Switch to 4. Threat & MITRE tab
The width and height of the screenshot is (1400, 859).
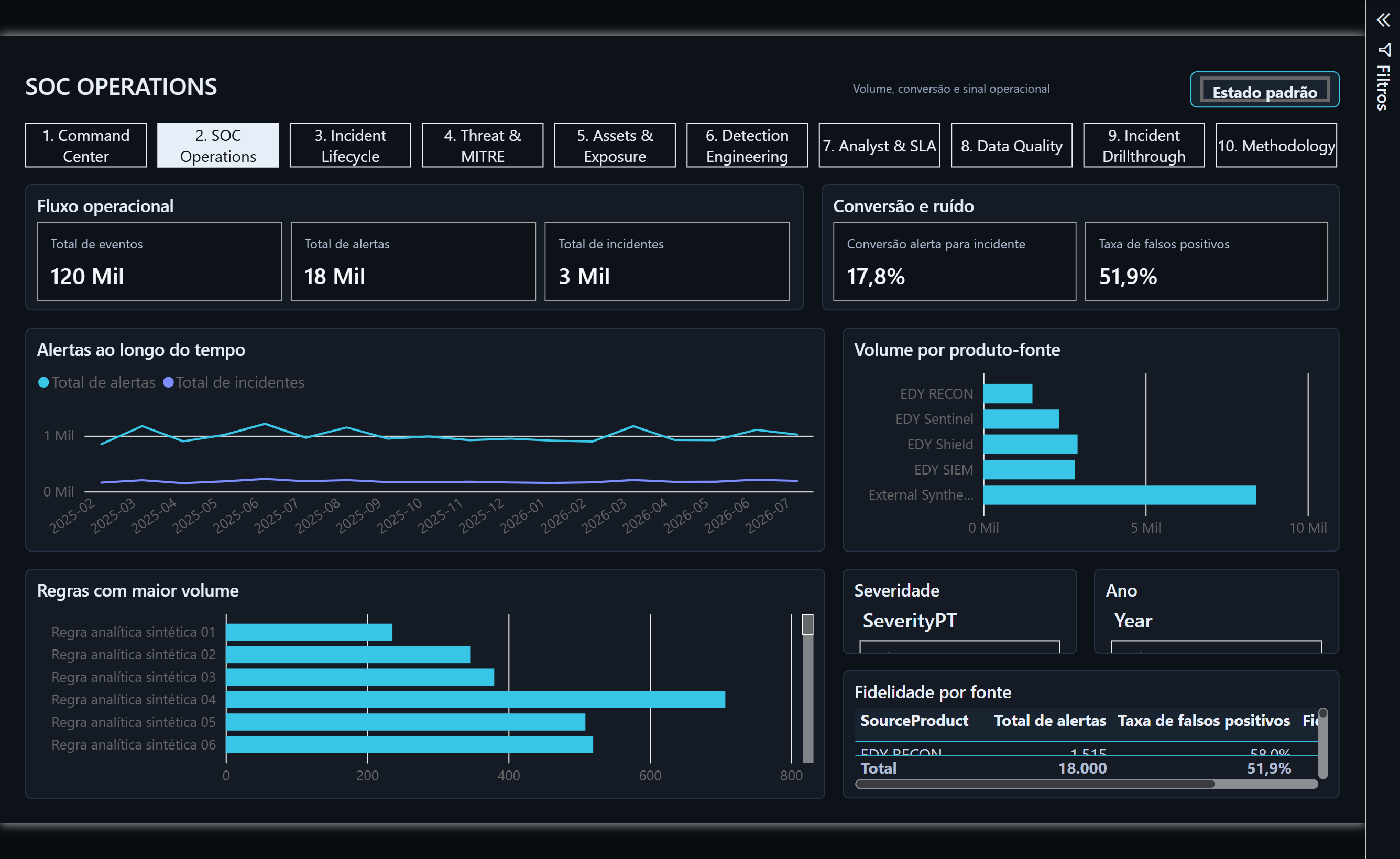483,146
